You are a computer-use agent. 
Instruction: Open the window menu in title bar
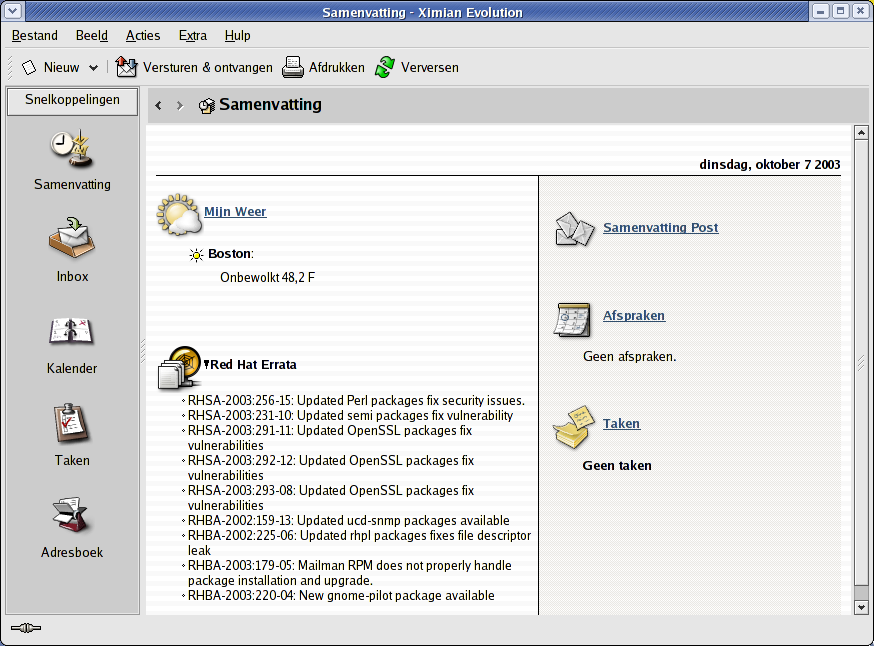coord(13,11)
